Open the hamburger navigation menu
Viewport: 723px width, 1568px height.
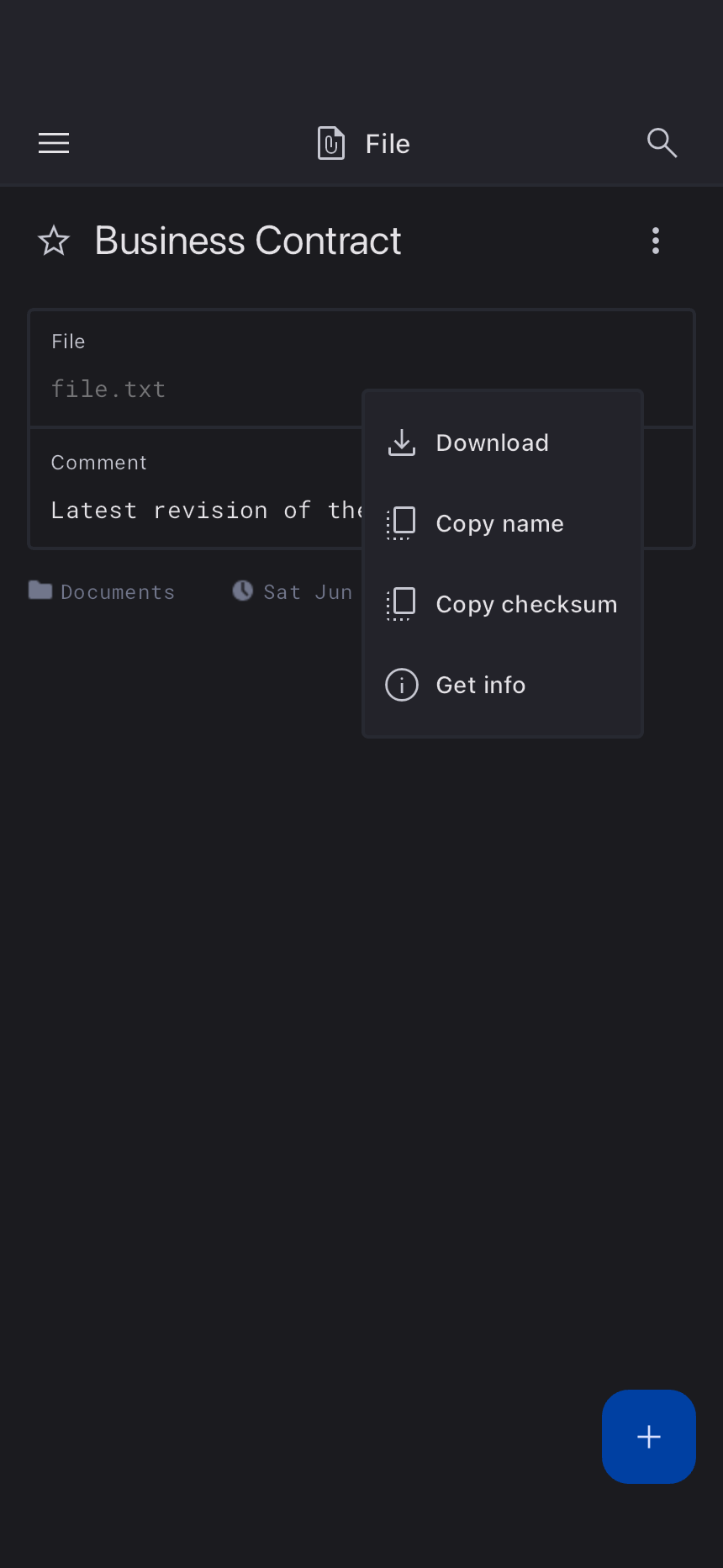pyautogui.click(x=54, y=144)
